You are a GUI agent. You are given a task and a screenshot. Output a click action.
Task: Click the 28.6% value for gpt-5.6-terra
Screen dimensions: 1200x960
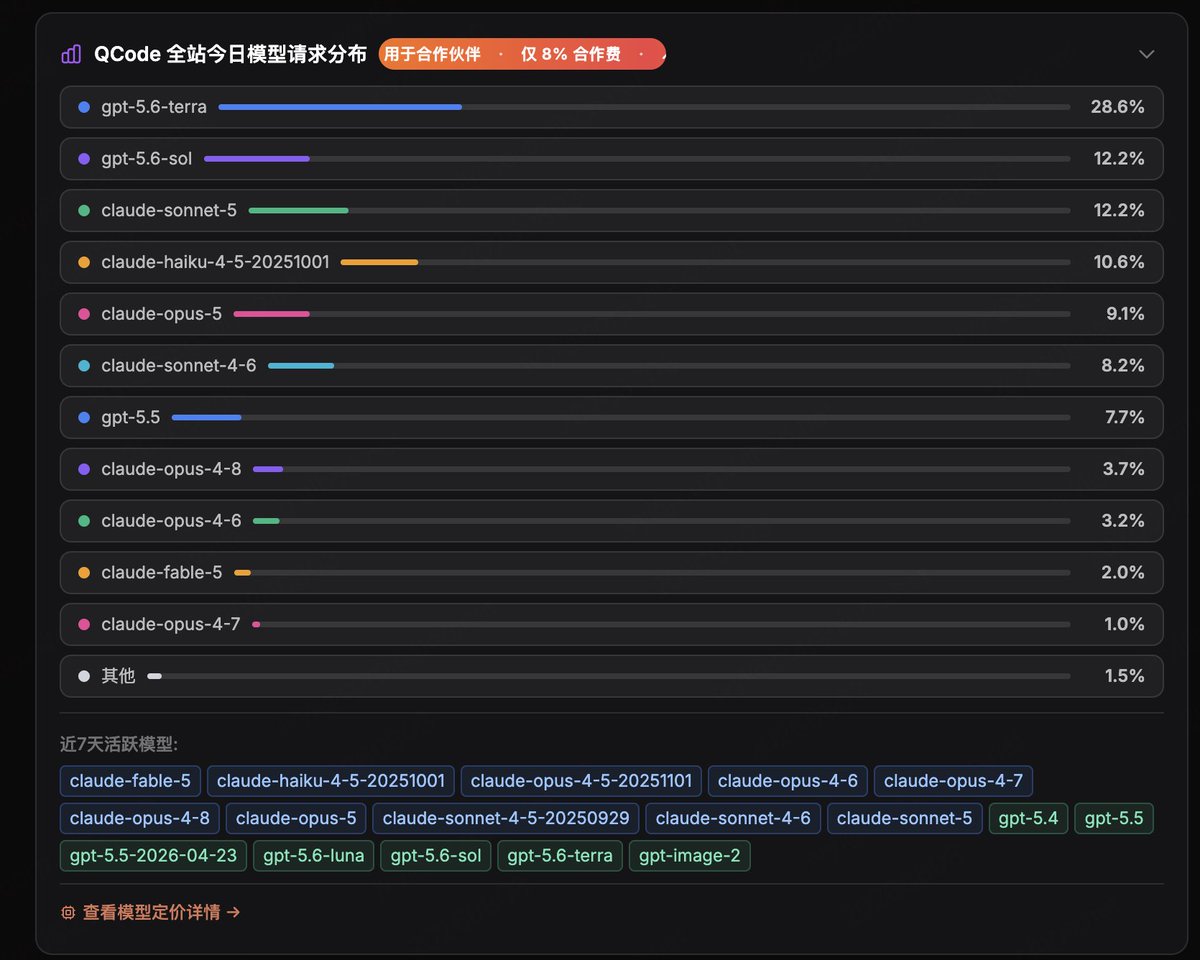click(1118, 106)
